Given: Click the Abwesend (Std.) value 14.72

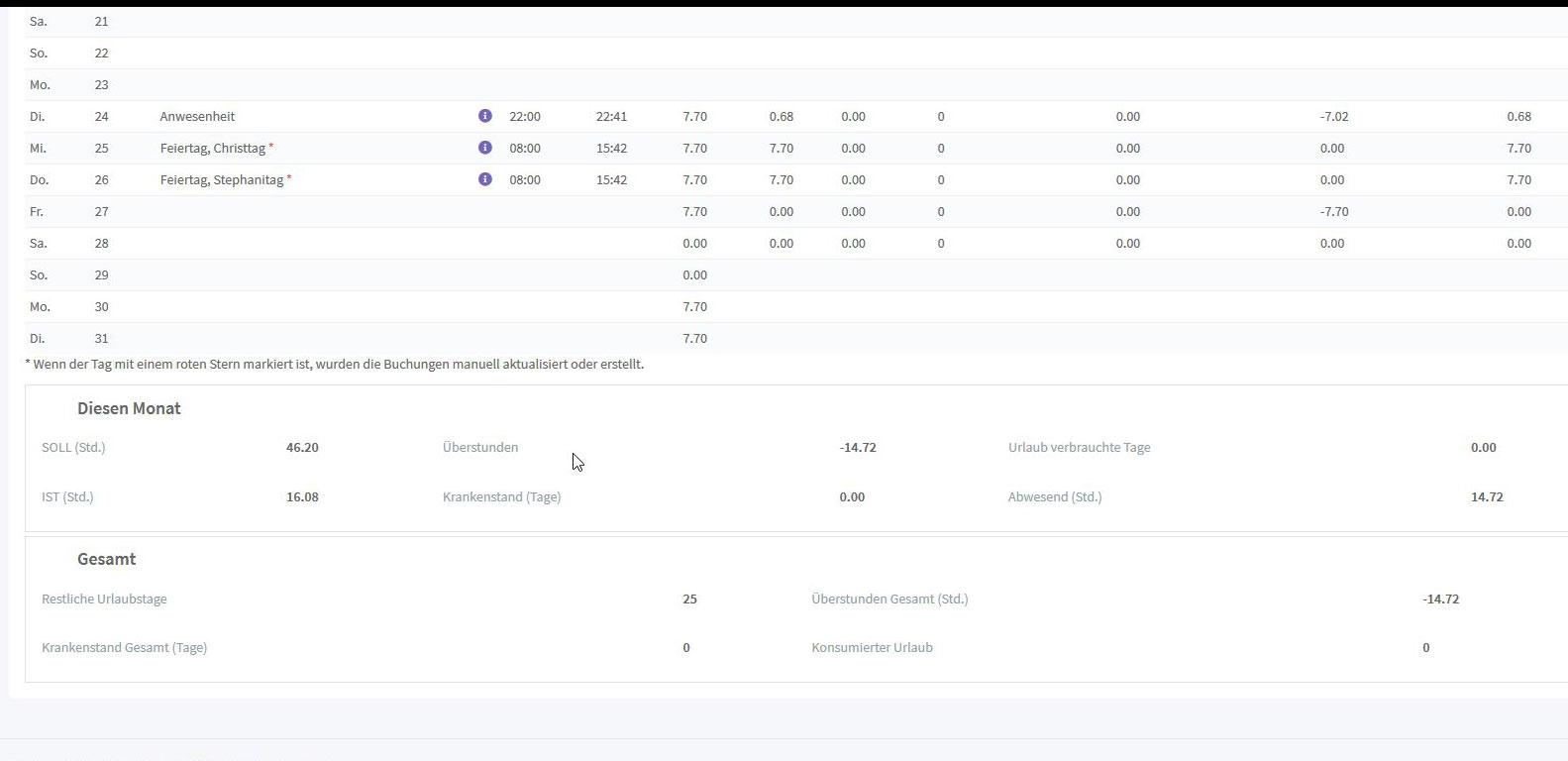Looking at the screenshot, I should (x=1487, y=496).
